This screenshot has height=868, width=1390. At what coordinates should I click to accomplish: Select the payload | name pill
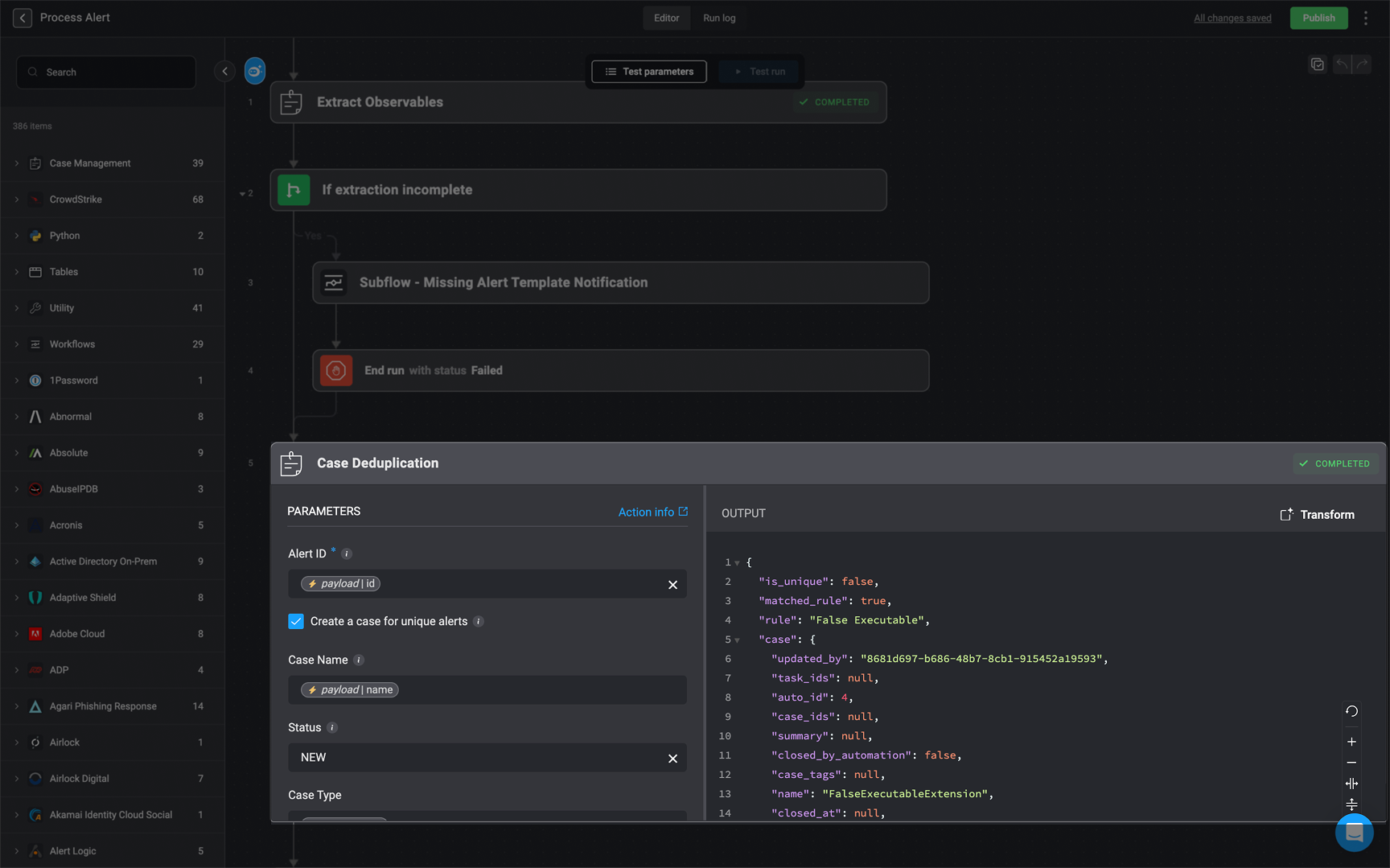pyautogui.click(x=350, y=690)
